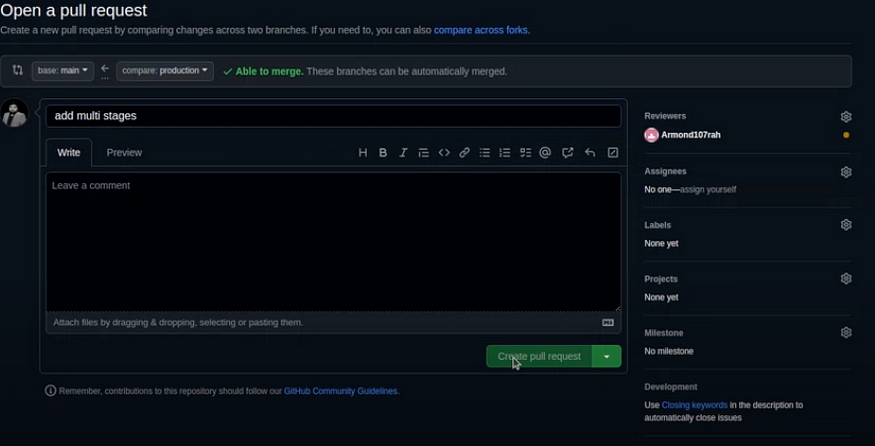Click the Projects section heading
Viewport: 875px width, 446px height.
[661, 279]
